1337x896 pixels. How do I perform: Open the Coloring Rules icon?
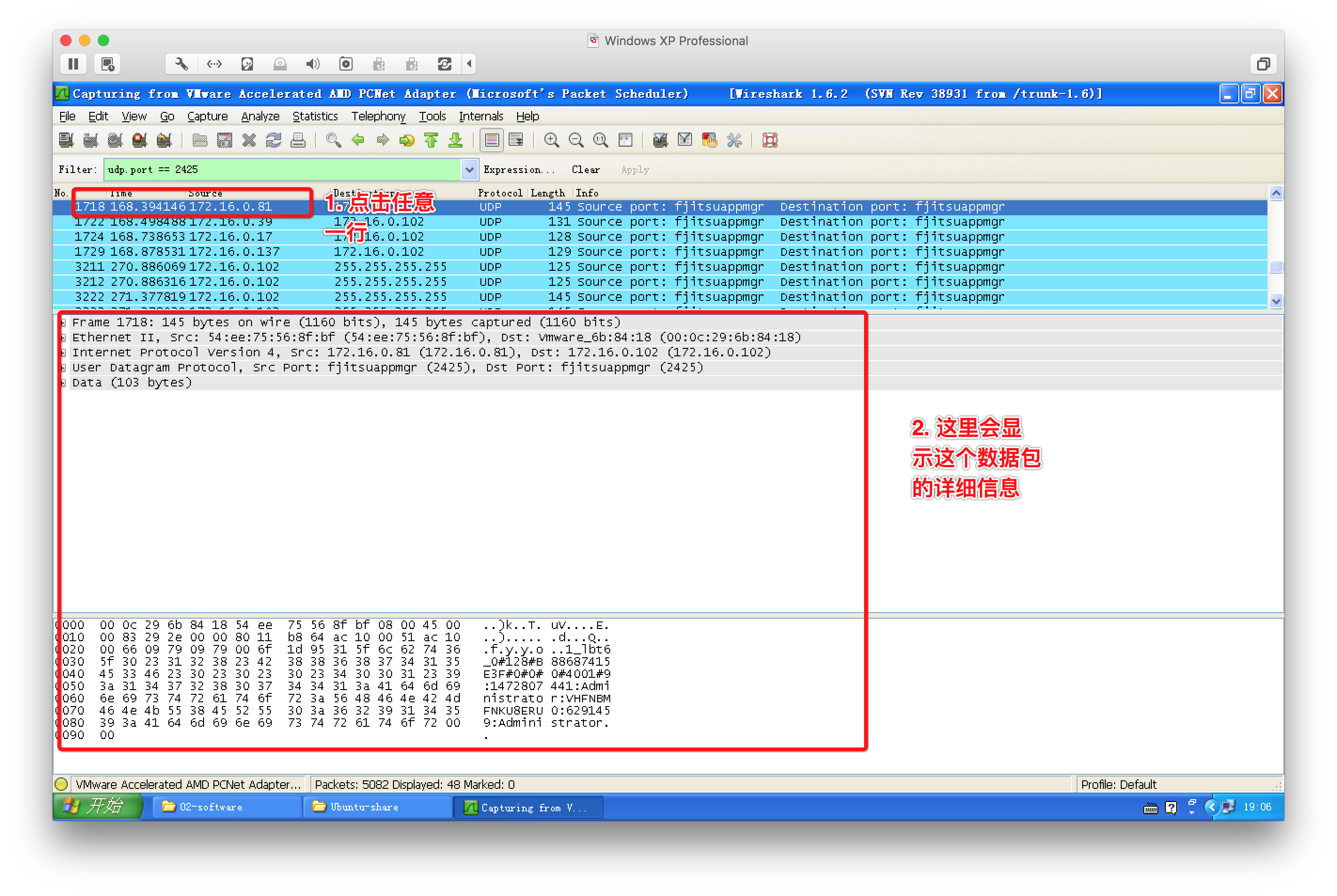click(710, 141)
